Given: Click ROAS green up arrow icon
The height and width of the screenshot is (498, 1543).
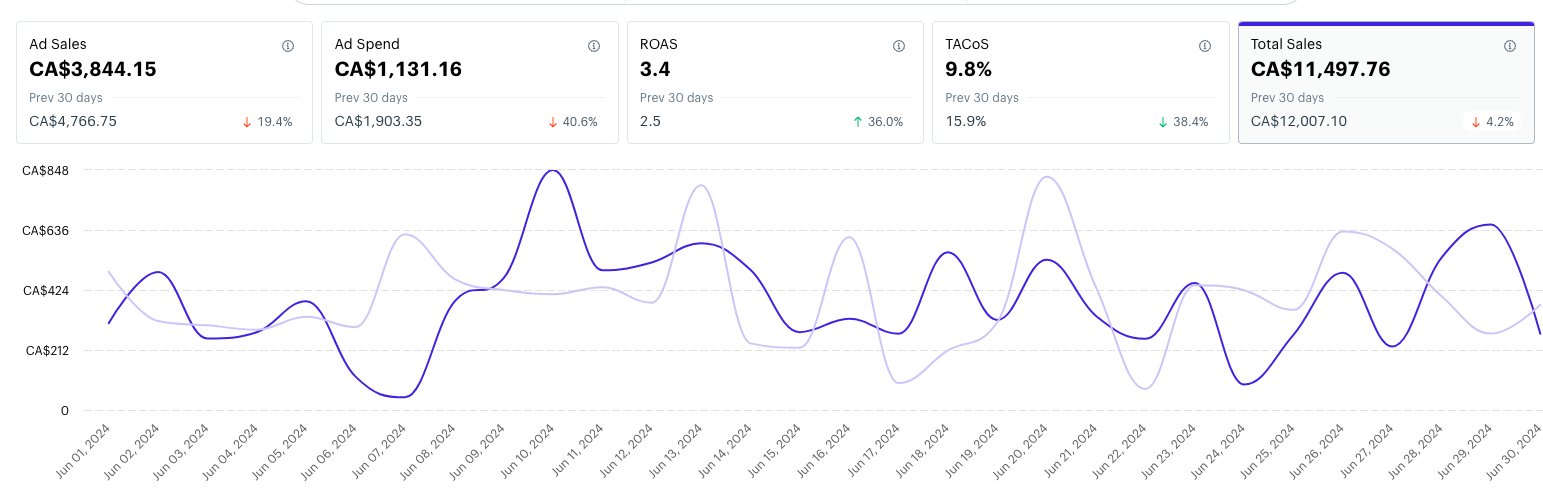Looking at the screenshot, I should [857, 122].
